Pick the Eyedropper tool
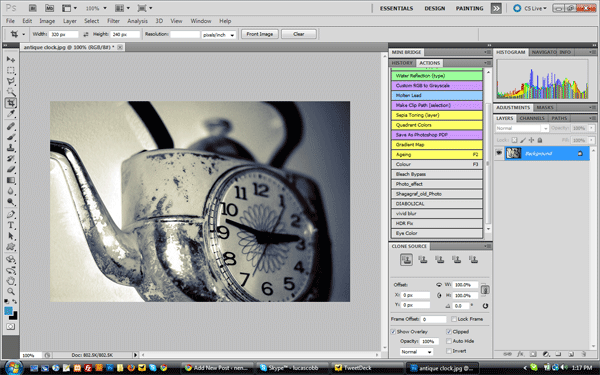This screenshot has width=600, height=375. point(11,114)
